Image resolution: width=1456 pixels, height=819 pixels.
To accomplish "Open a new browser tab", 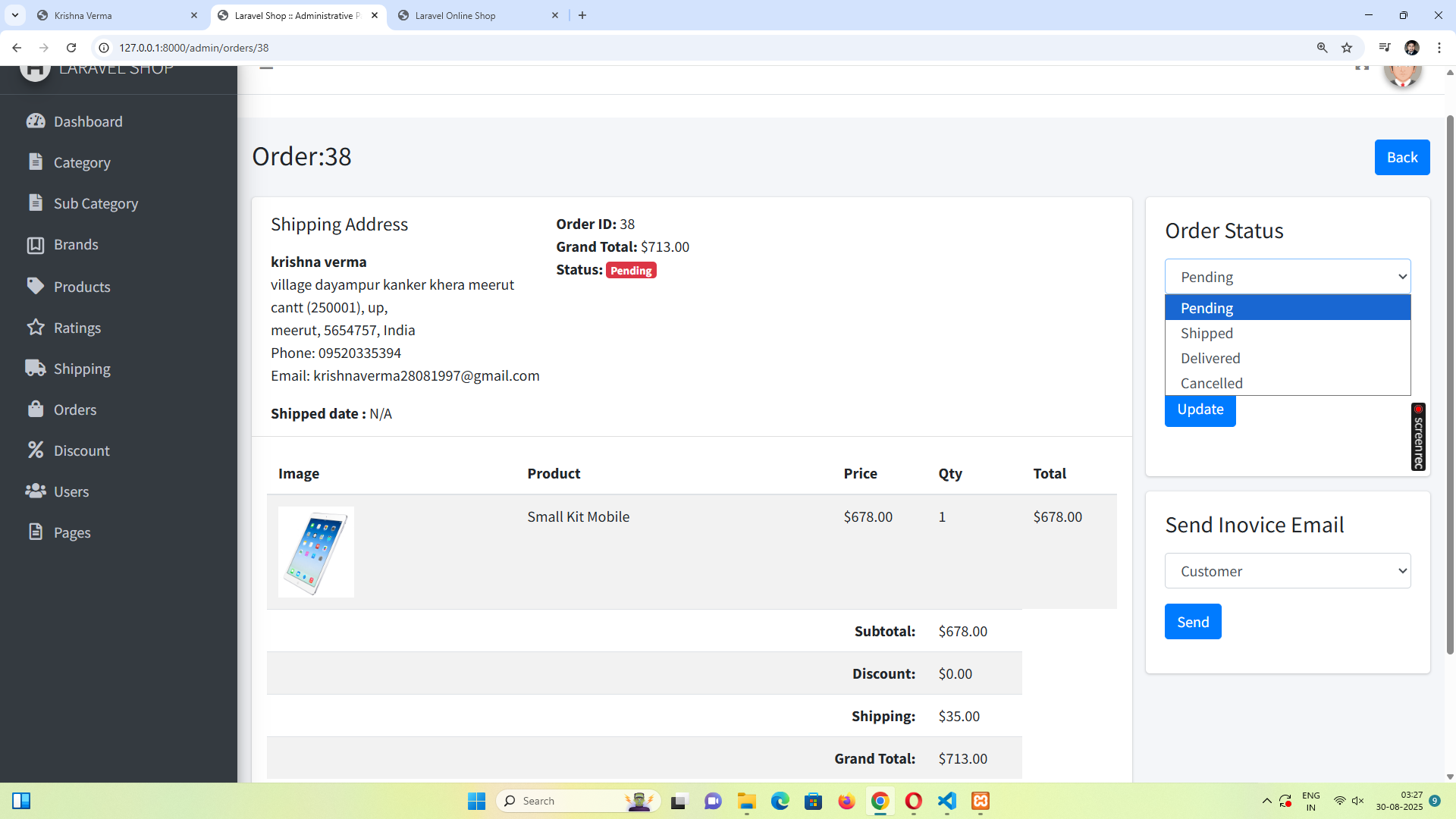I will 582,15.
